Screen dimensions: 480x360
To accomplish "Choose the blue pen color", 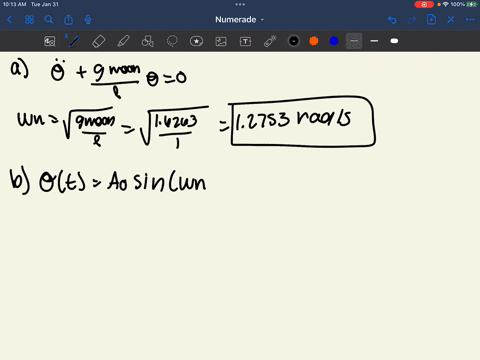I will (x=334, y=41).
